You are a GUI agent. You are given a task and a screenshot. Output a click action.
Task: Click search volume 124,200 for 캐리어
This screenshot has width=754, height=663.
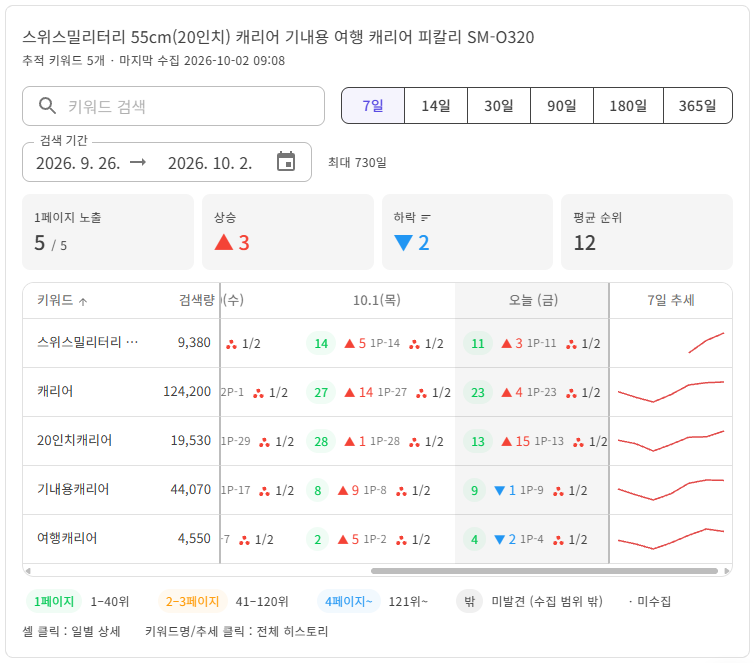click(x=187, y=391)
